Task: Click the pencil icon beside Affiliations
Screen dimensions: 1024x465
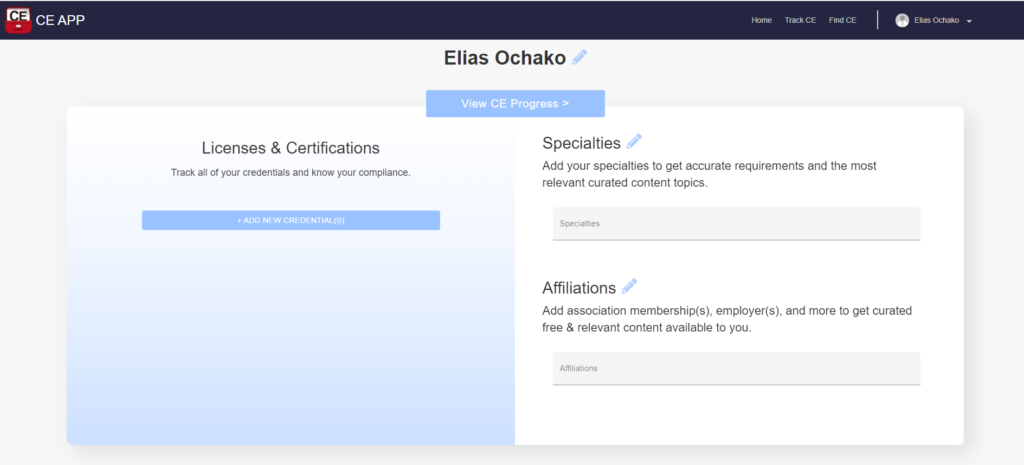Action: click(629, 286)
